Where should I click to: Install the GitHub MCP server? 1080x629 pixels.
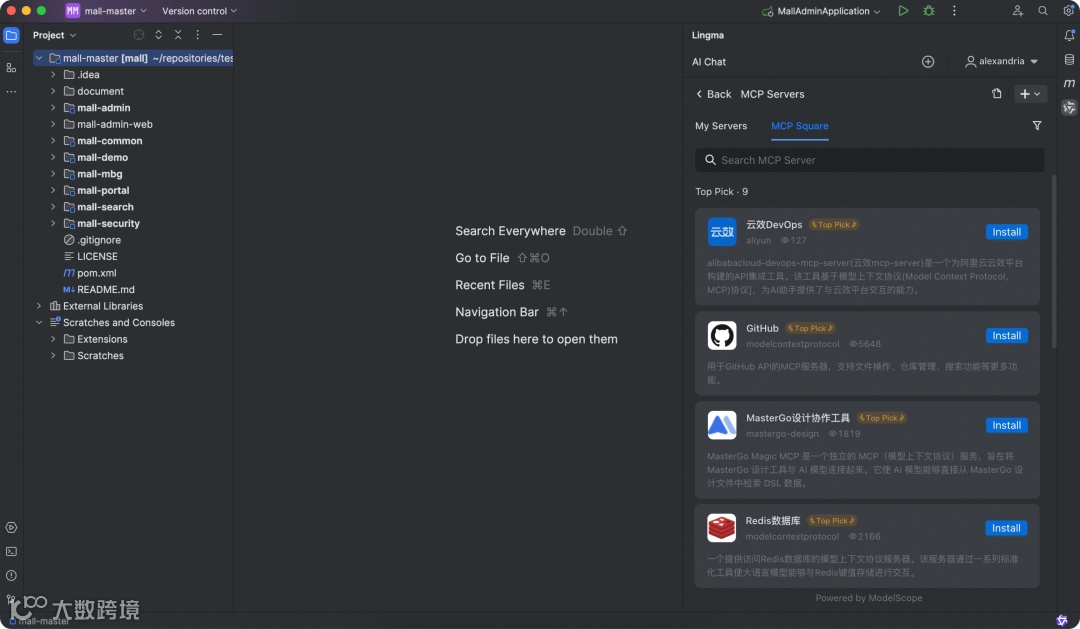point(1006,336)
